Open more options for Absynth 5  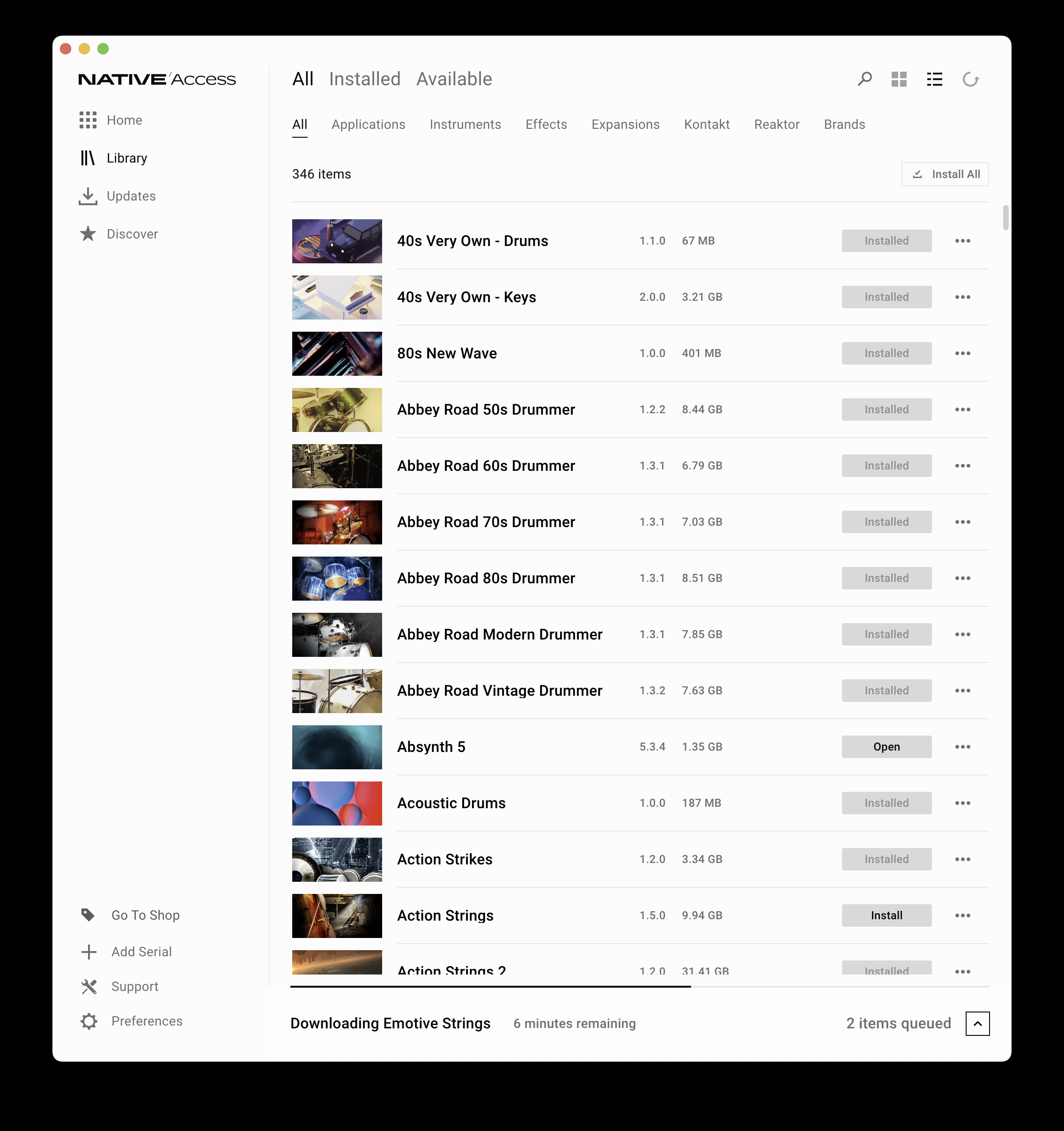[x=962, y=747]
